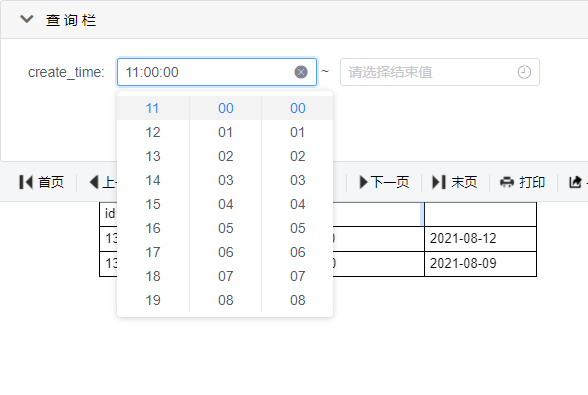The width and height of the screenshot is (588, 395).
Task: Jump to last page 末页
Action: tap(455, 182)
